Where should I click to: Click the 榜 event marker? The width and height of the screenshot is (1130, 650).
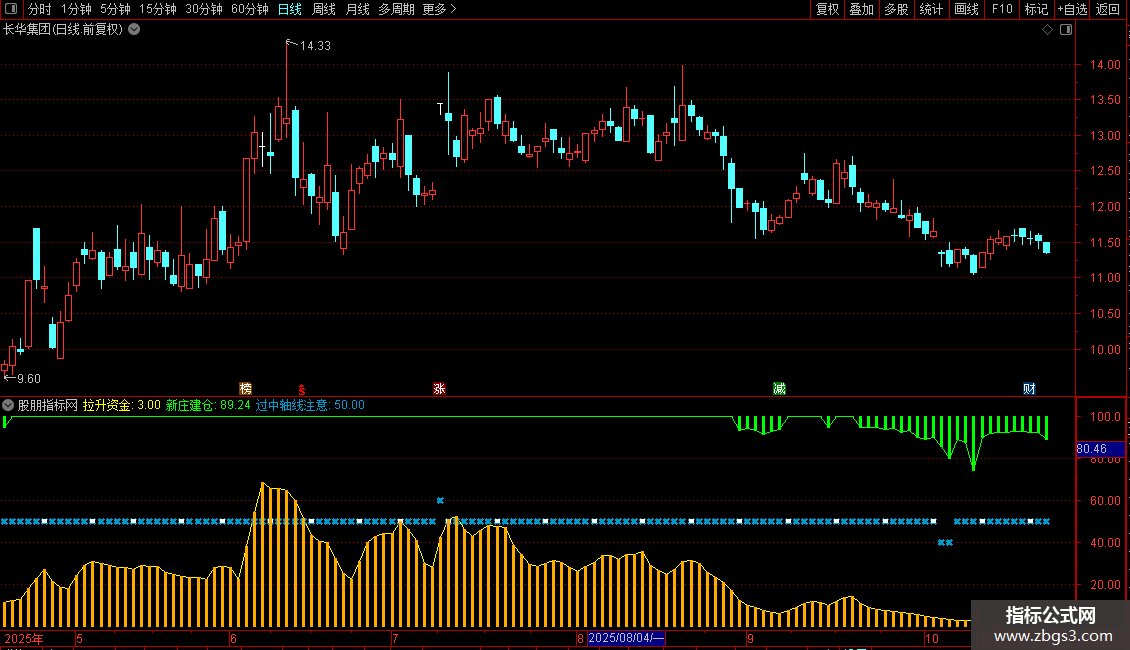click(x=245, y=388)
